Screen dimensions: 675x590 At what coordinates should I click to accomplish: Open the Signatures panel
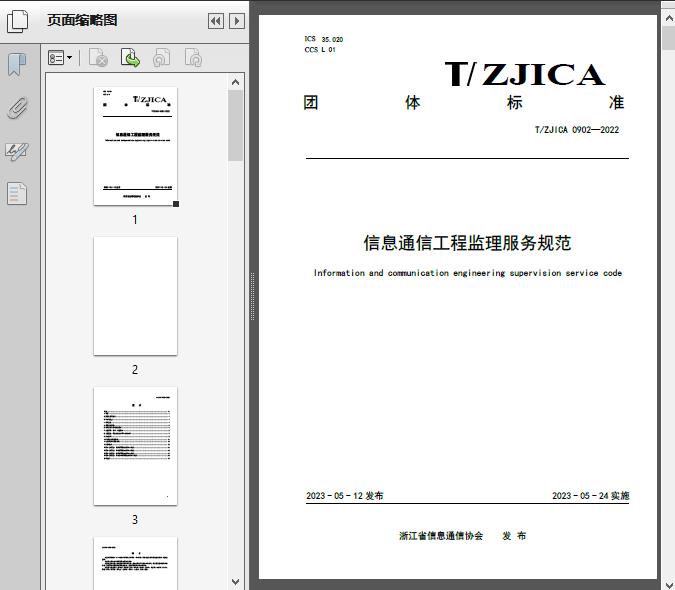pyautogui.click(x=17, y=151)
